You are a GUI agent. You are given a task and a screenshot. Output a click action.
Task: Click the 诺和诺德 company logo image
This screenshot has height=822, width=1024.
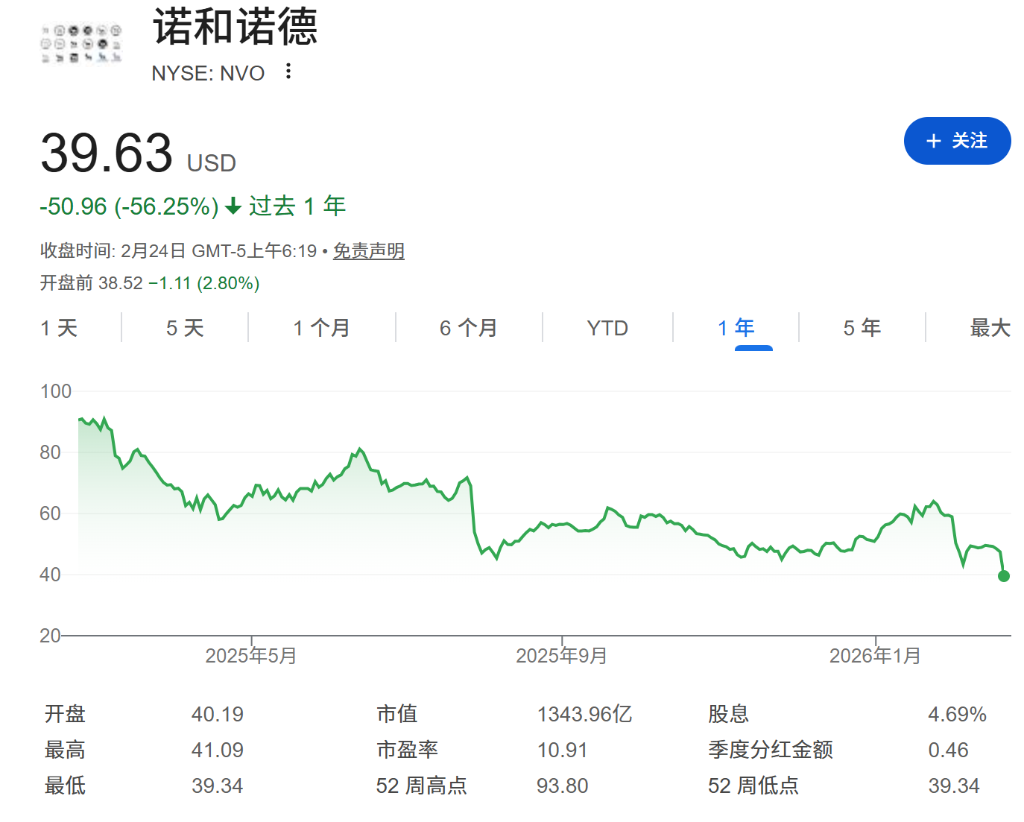[x=80, y=42]
